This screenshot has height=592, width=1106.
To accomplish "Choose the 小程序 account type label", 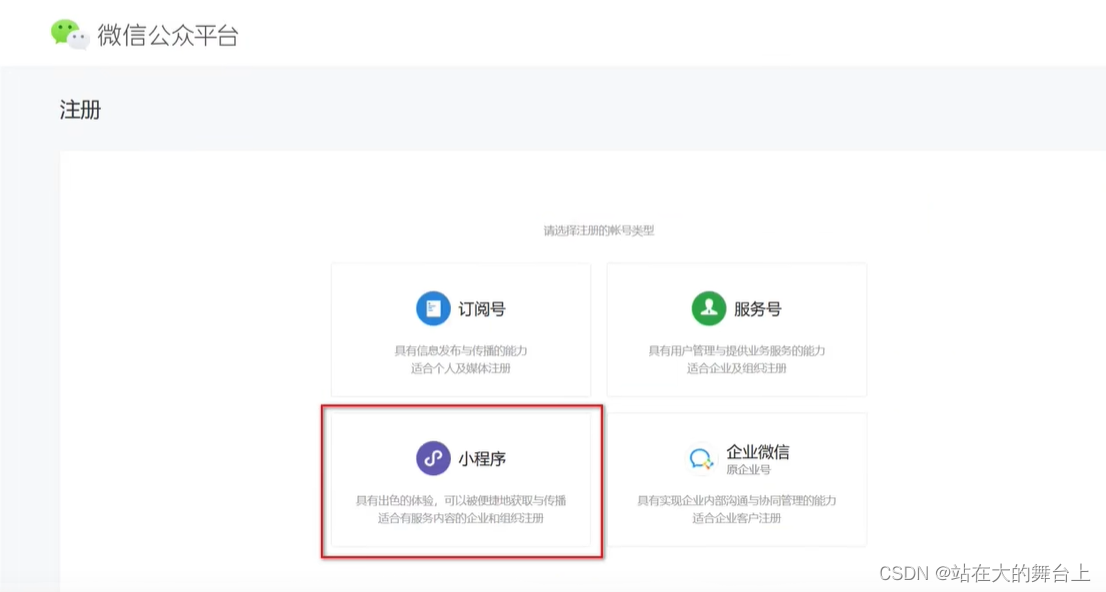I will point(482,459).
